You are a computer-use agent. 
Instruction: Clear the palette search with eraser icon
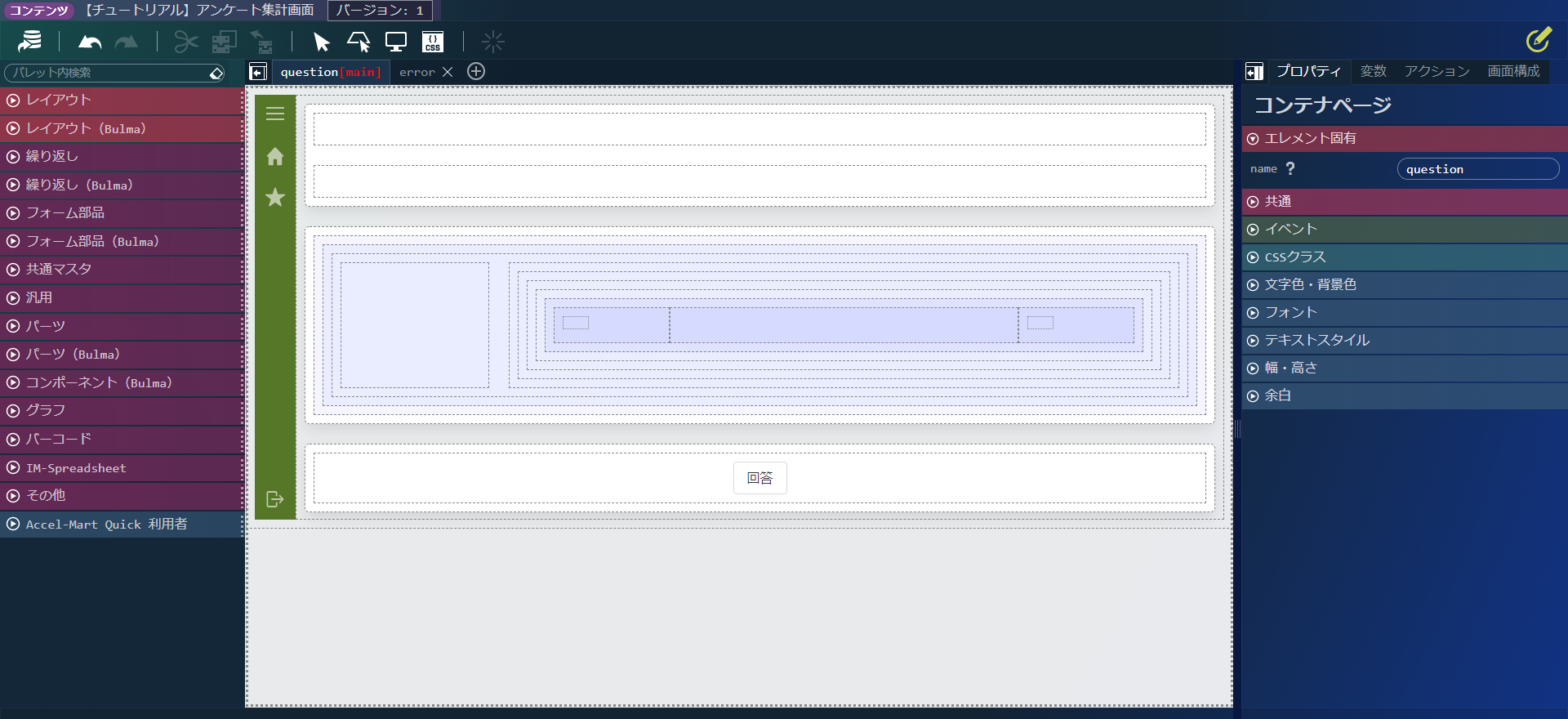(216, 73)
